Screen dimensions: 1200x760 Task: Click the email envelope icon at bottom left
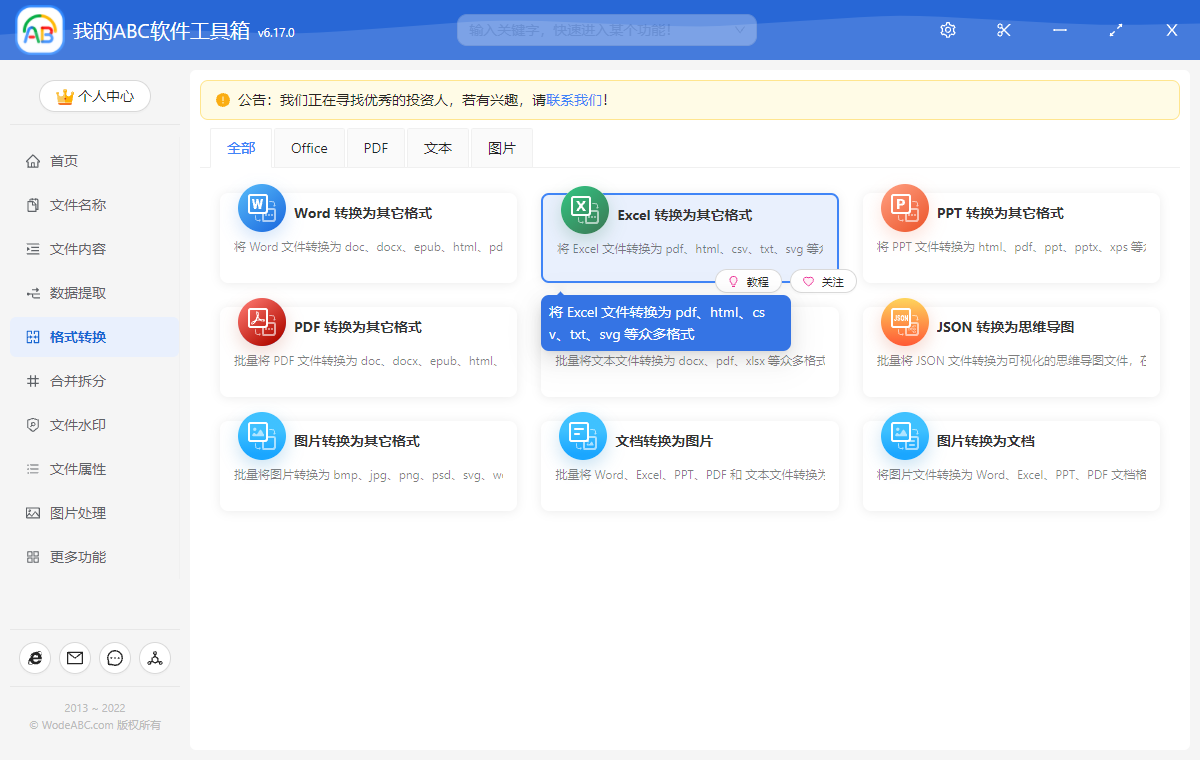pyautogui.click(x=74, y=658)
